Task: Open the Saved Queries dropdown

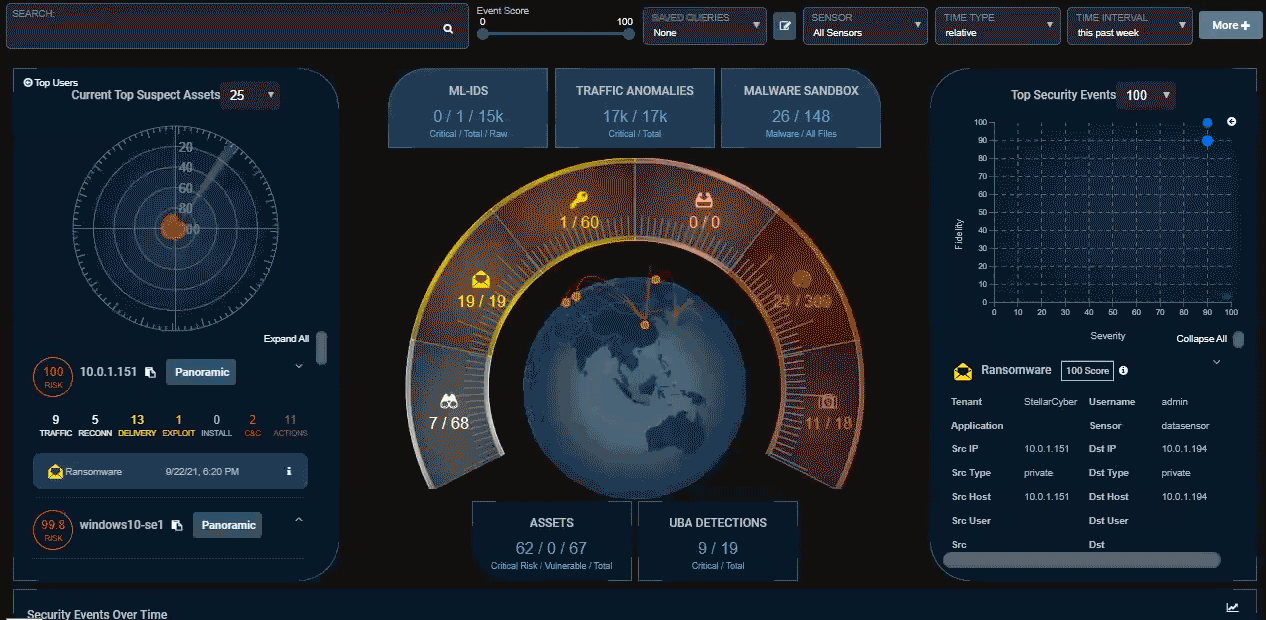Action: (706, 26)
